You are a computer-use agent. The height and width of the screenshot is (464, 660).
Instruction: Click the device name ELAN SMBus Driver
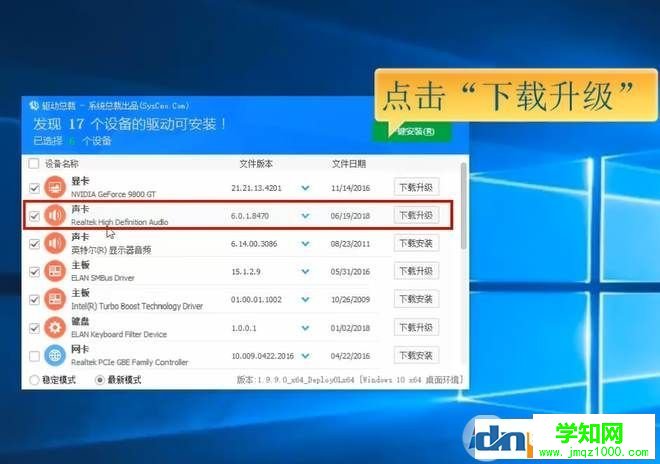coord(103,278)
